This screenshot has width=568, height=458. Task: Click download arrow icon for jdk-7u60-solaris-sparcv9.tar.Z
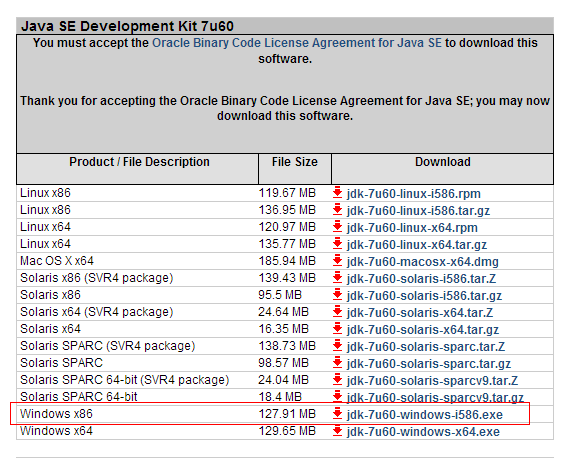(x=337, y=380)
